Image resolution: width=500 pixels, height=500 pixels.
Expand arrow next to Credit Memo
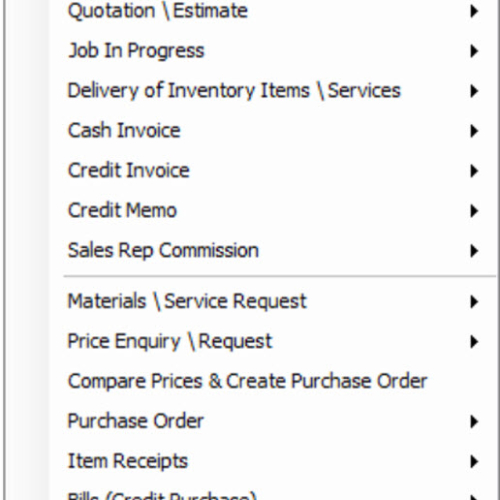[474, 211]
